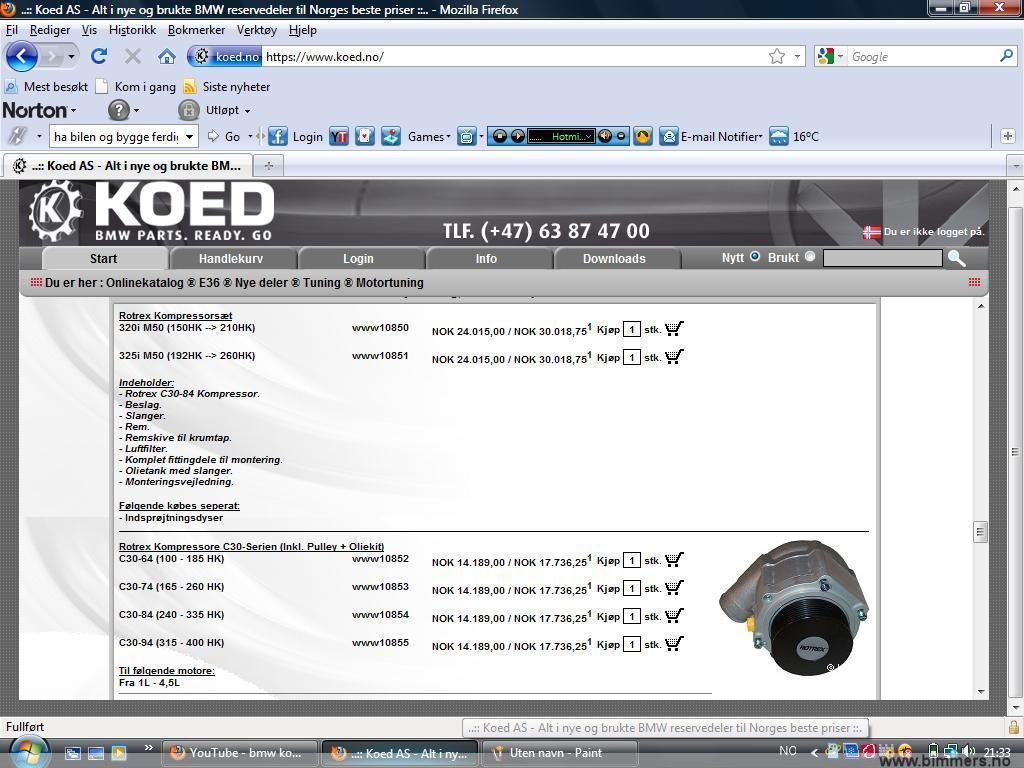The image size is (1024, 768).
Task: Click quantity field for 320i M50 kit
Action: (x=632, y=329)
